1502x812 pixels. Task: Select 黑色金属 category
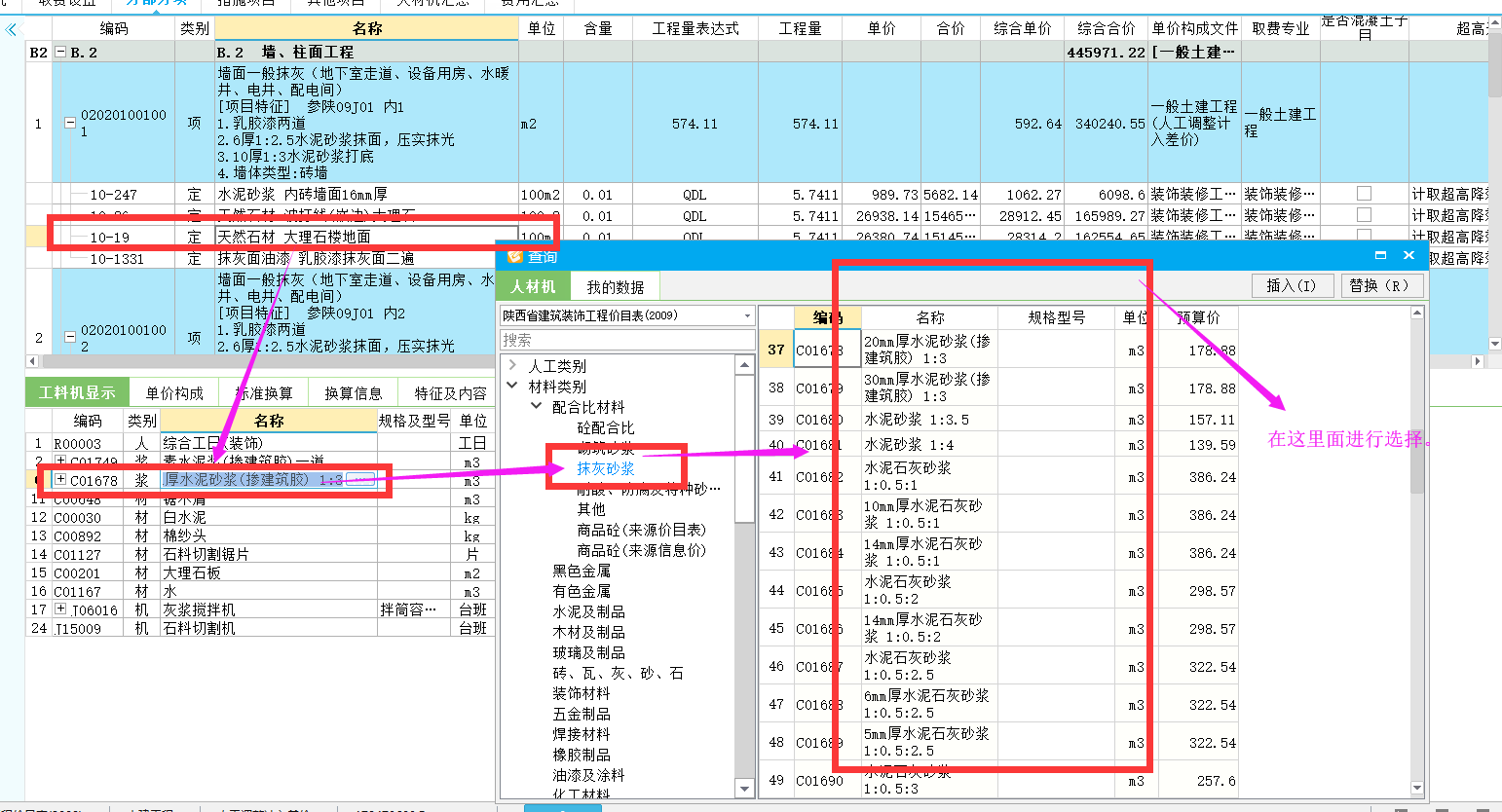pyautogui.click(x=582, y=571)
